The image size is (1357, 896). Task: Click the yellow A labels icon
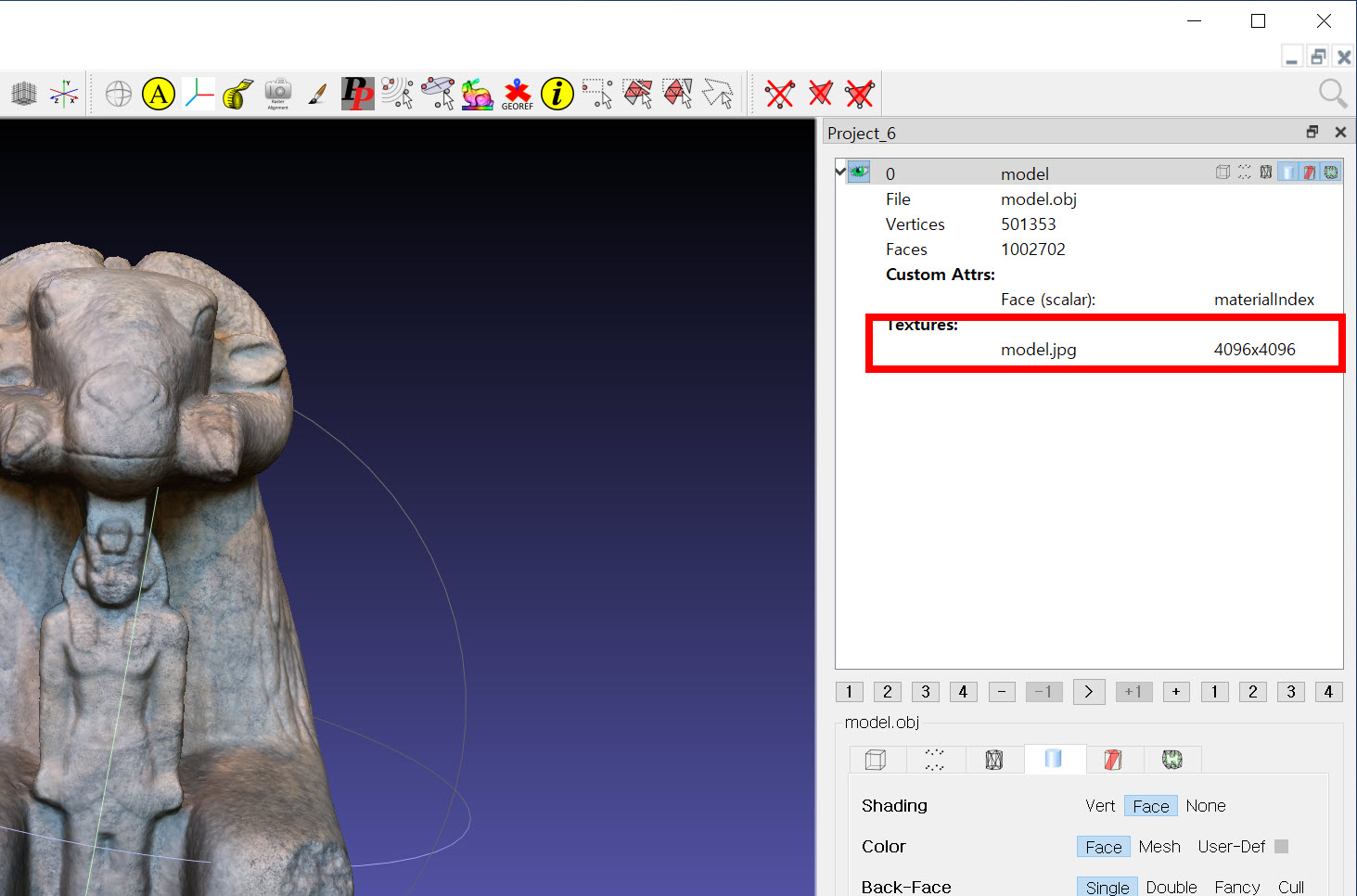[159, 94]
